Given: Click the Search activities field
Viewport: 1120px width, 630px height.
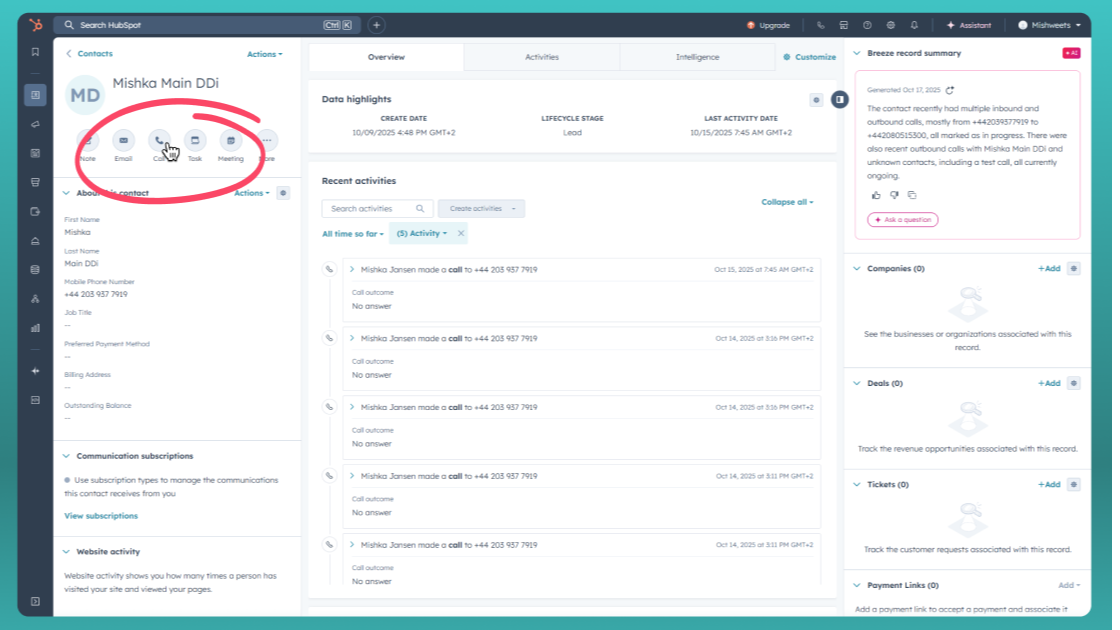Looking at the screenshot, I should pyautogui.click(x=371, y=209).
